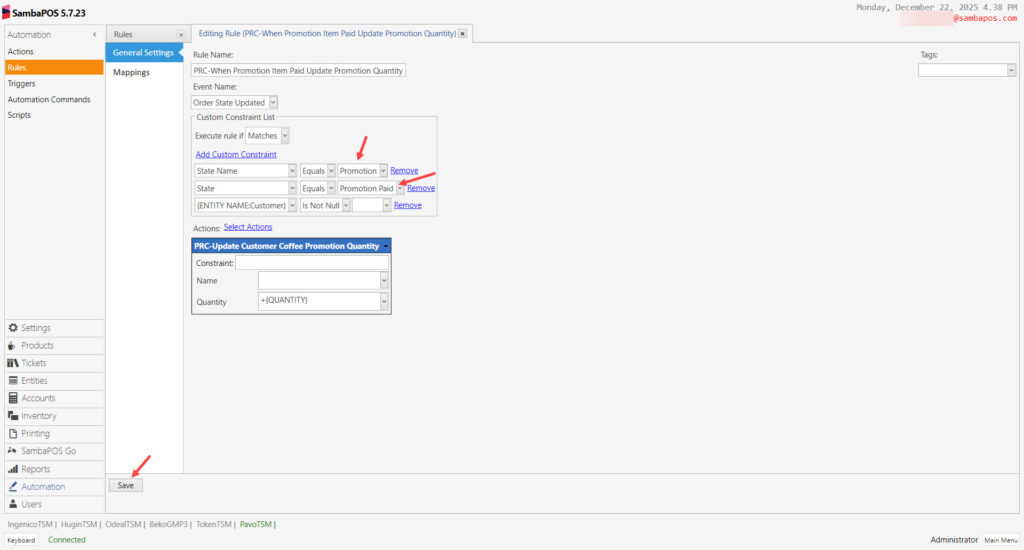Open the Products section icon
This screenshot has height=550, width=1024.
[x=13, y=346]
